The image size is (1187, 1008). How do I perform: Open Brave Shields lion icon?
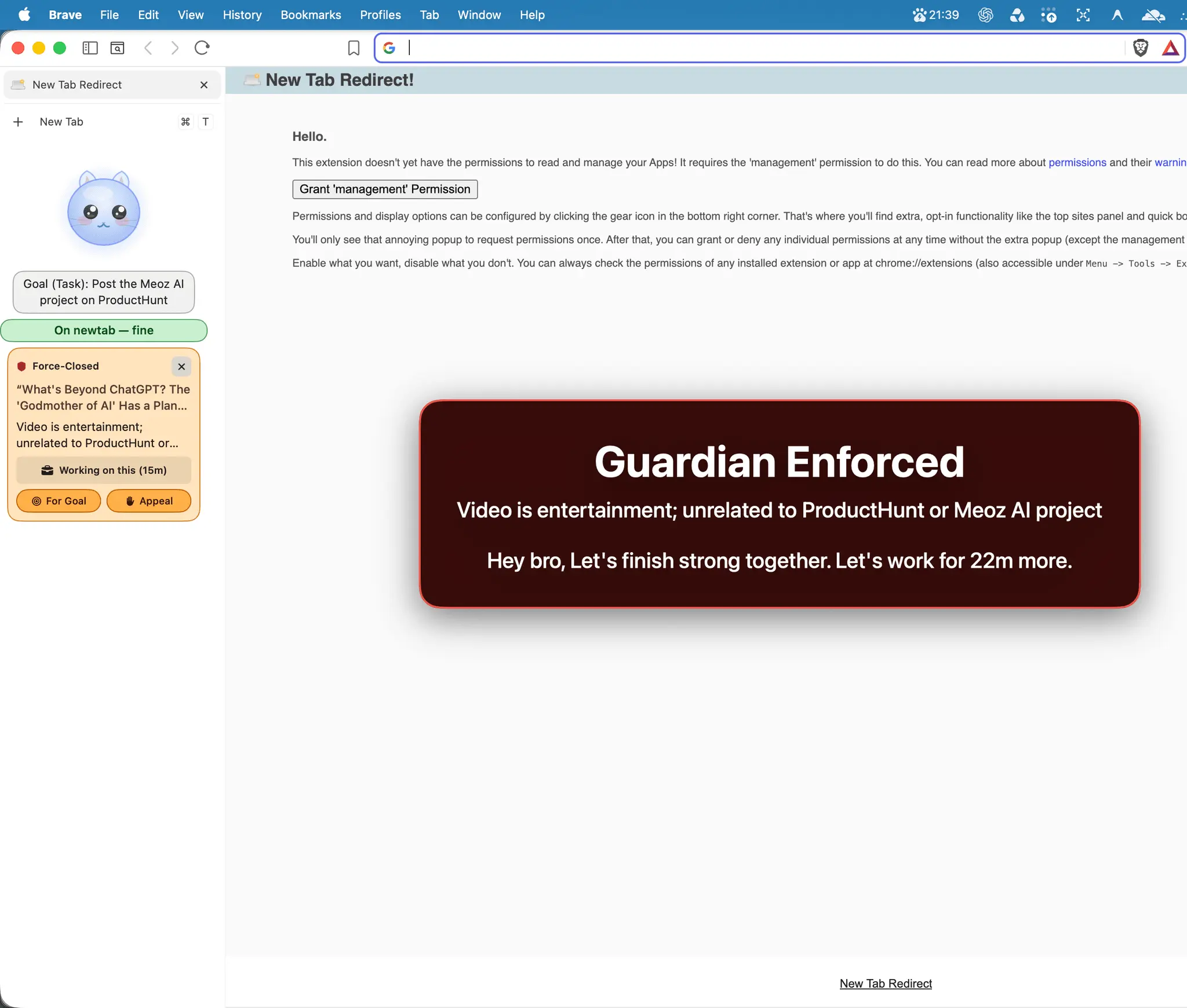[1140, 48]
